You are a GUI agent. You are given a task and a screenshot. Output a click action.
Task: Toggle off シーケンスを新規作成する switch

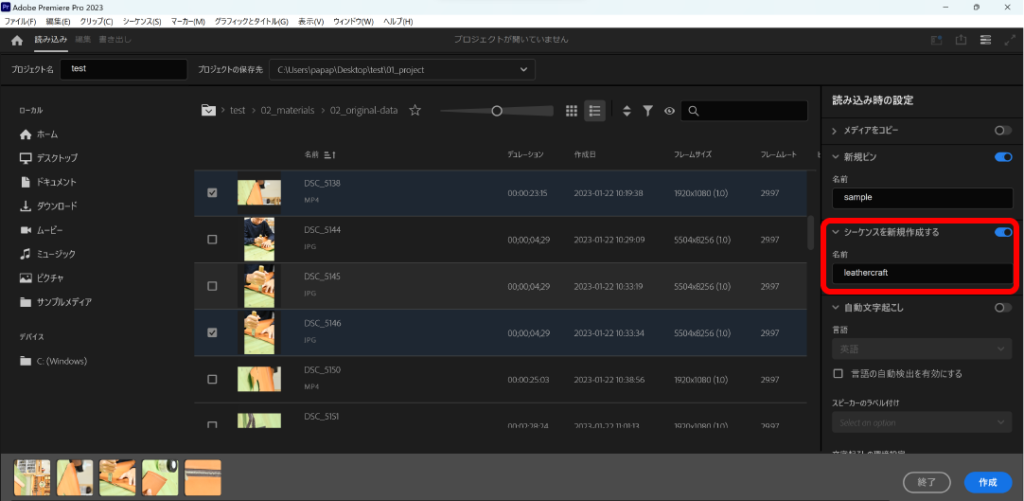pyautogui.click(x=1003, y=232)
